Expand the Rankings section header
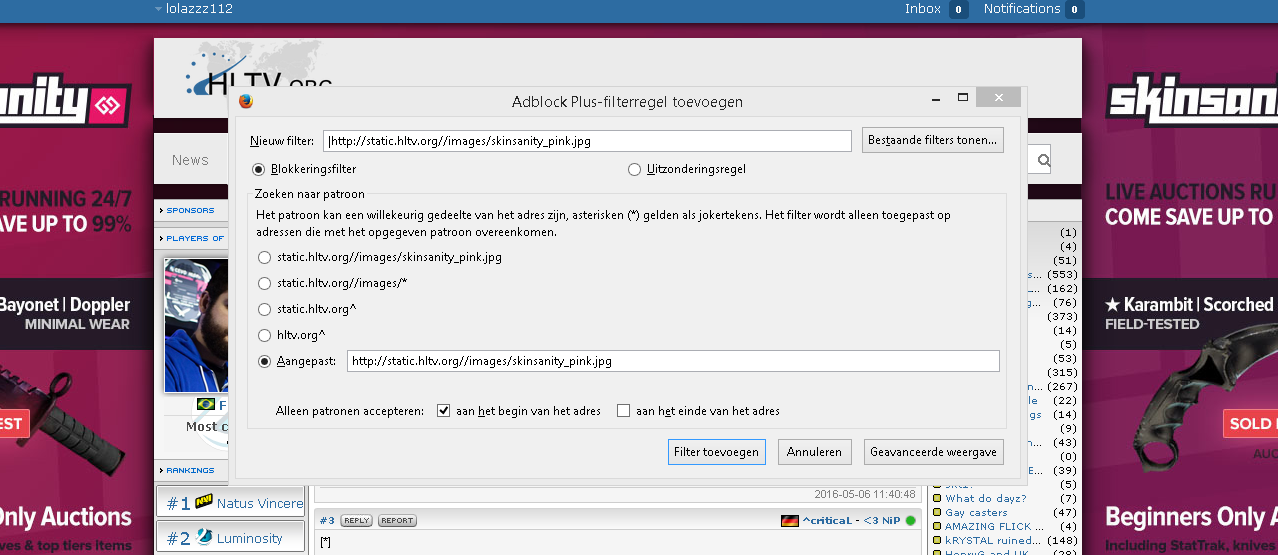The height and width of the screenshot is (555, 1278). point(191,470)
